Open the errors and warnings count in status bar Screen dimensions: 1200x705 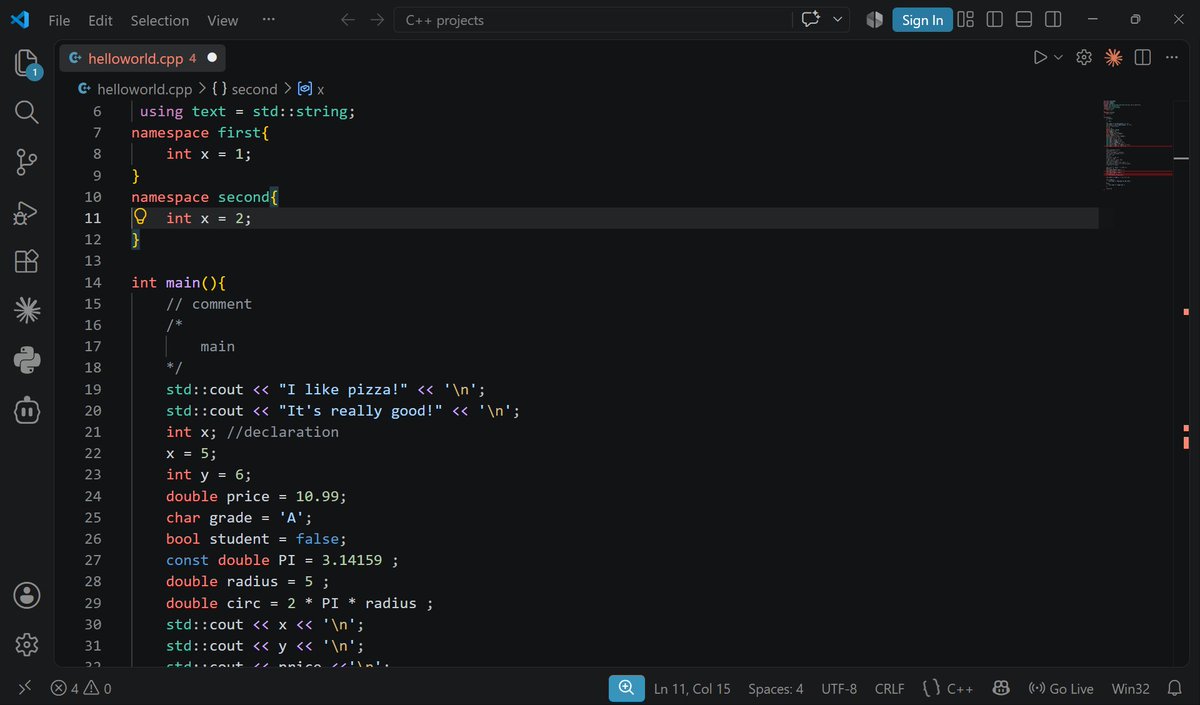click(81, 688)
